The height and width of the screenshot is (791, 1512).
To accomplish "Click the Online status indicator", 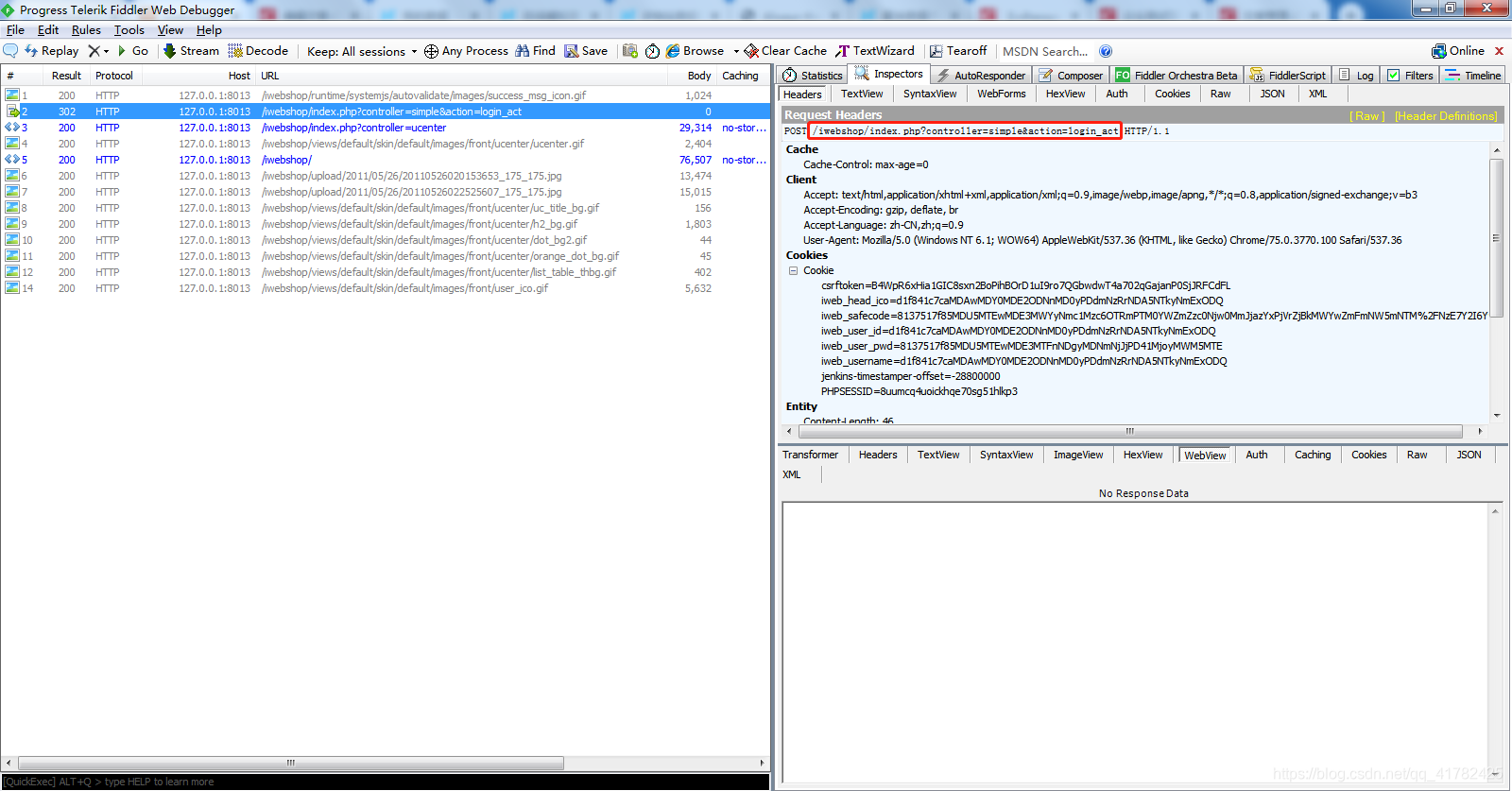I will (x=1458, y=51).
